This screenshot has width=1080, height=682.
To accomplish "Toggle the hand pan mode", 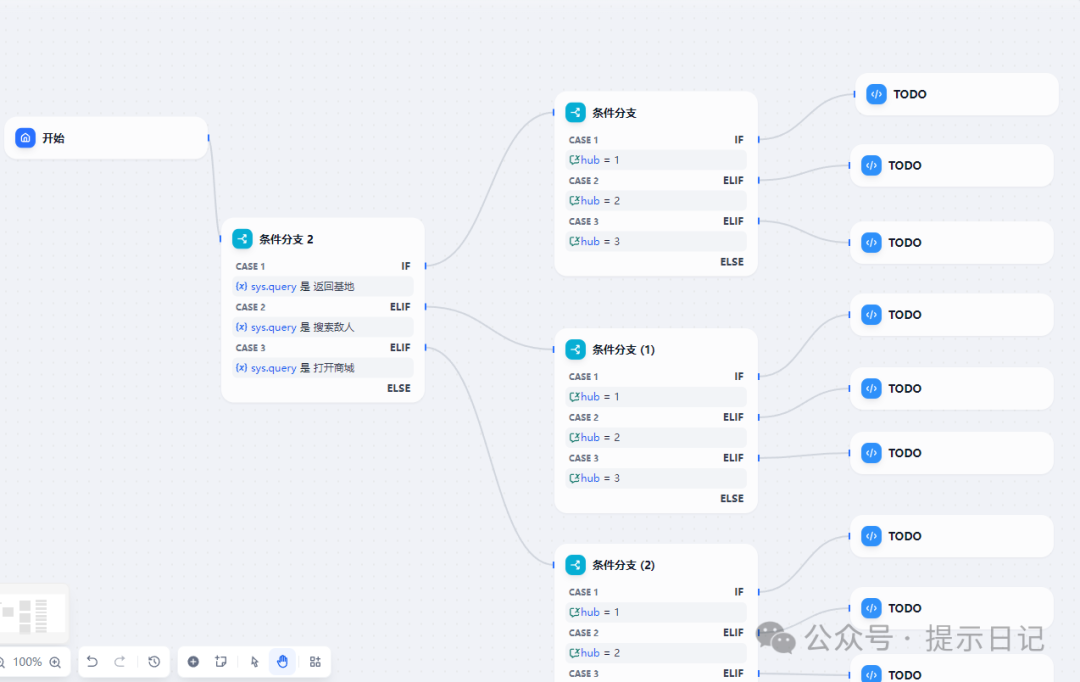I will (282, 662).
